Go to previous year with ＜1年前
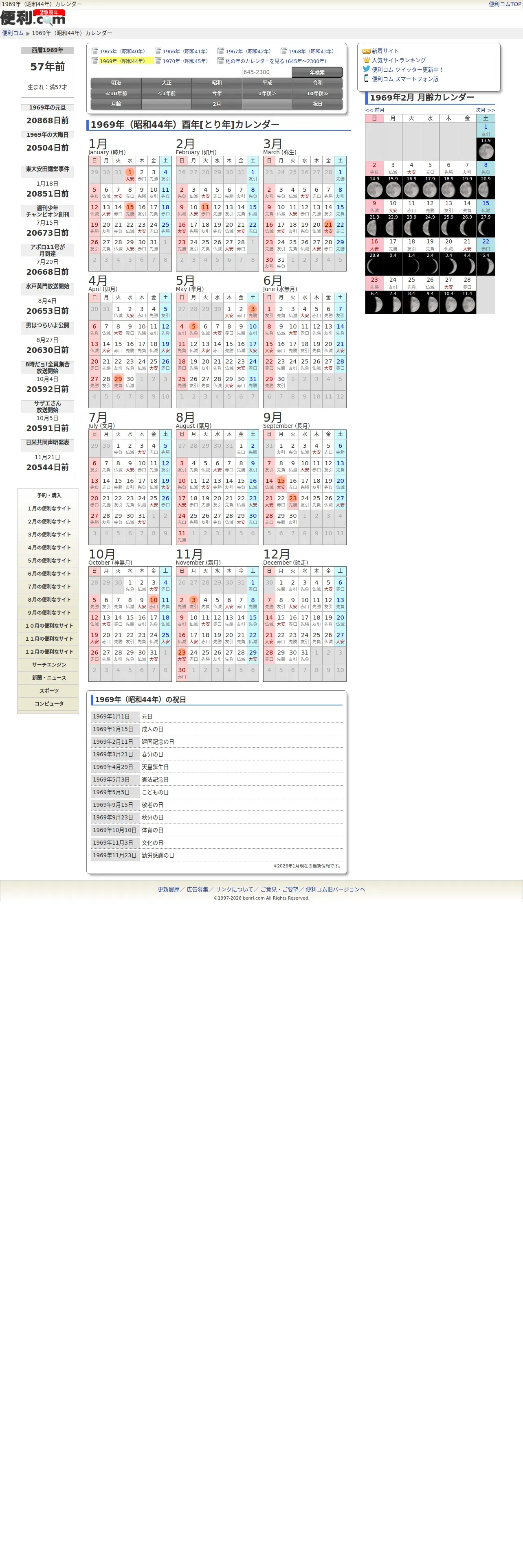The image size is (523, 1568). coord(166,94)
